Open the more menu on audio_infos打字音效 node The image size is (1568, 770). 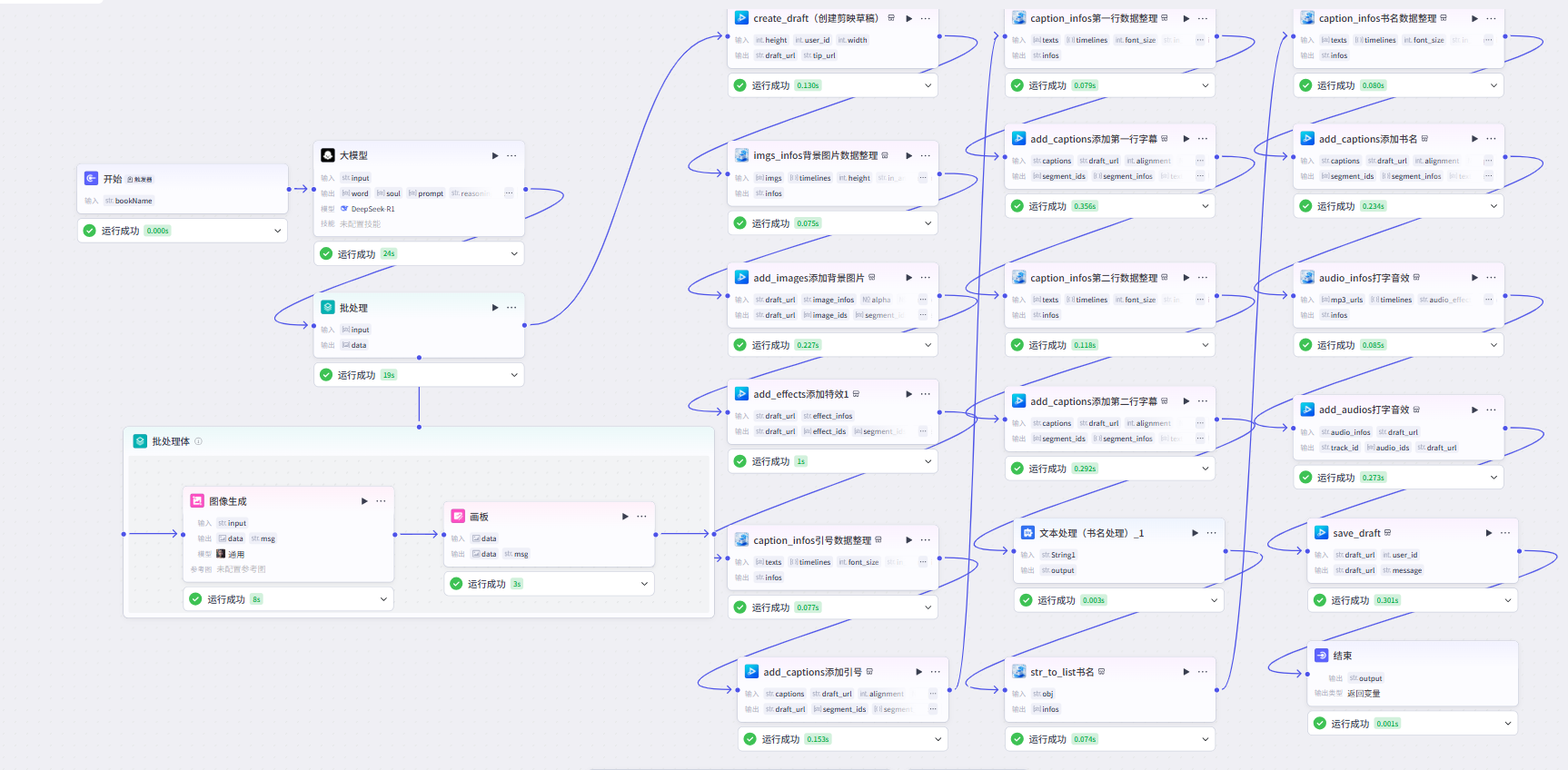click(x=1491, y=278)
